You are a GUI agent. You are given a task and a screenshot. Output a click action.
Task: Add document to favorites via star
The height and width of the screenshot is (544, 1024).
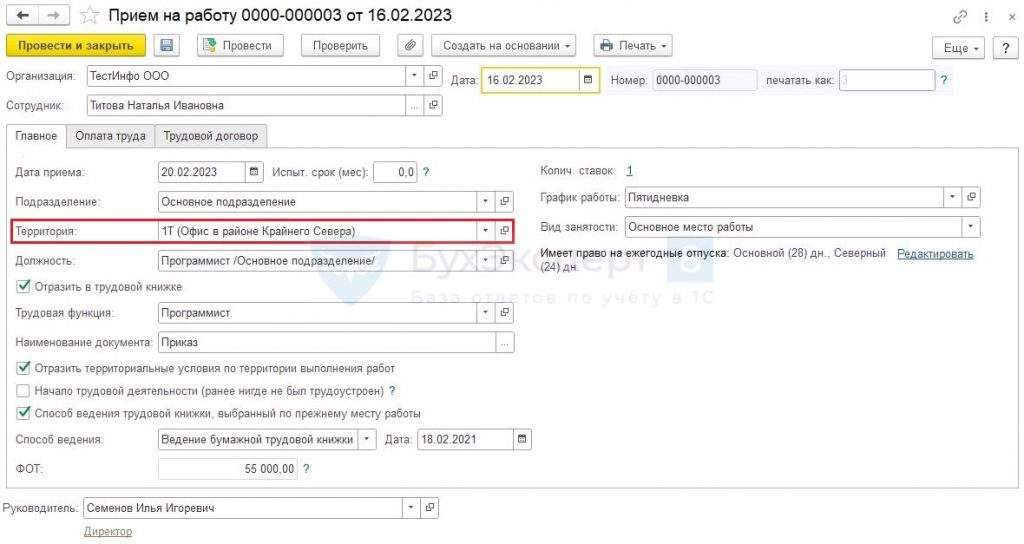tap(89, 16)
